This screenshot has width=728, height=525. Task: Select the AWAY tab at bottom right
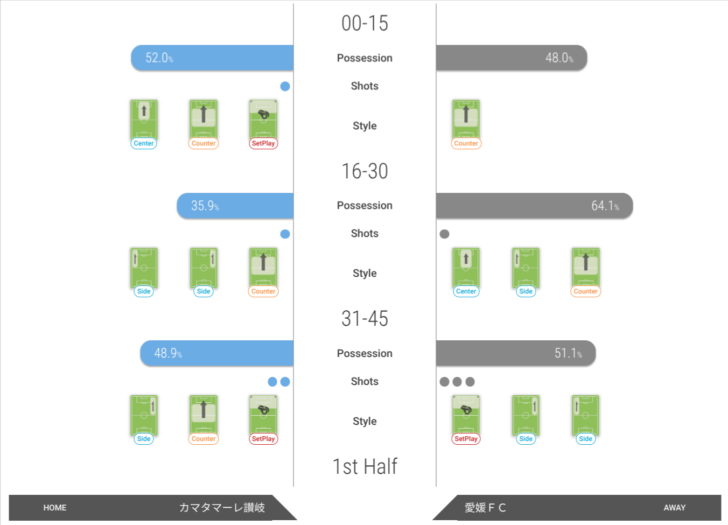(674, 508)
